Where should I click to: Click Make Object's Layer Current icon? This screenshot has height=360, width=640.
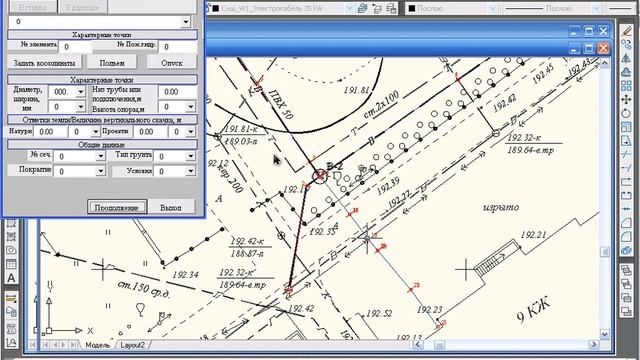(x=362, y=8)
